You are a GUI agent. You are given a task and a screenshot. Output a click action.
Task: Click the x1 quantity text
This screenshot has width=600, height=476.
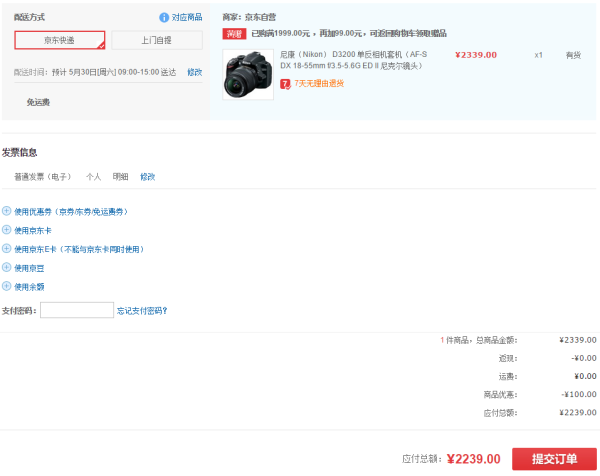[538, 55]
